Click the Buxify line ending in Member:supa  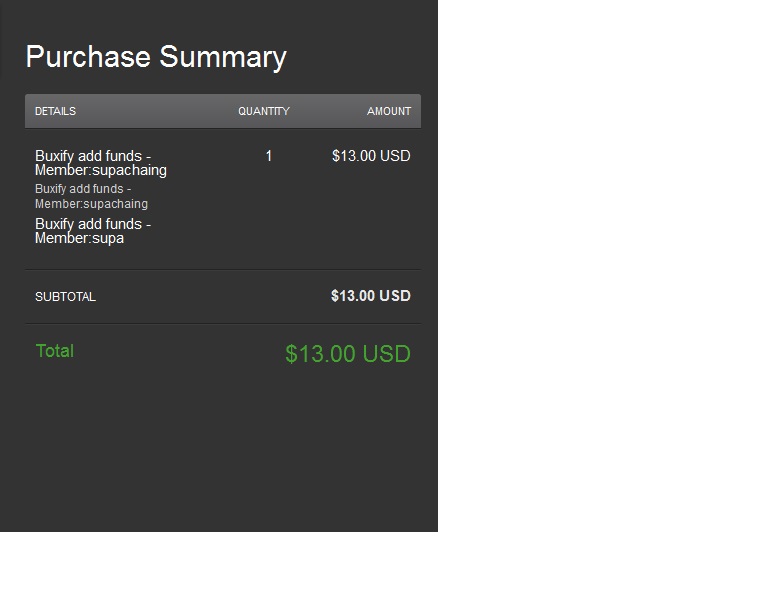(92, 231)
